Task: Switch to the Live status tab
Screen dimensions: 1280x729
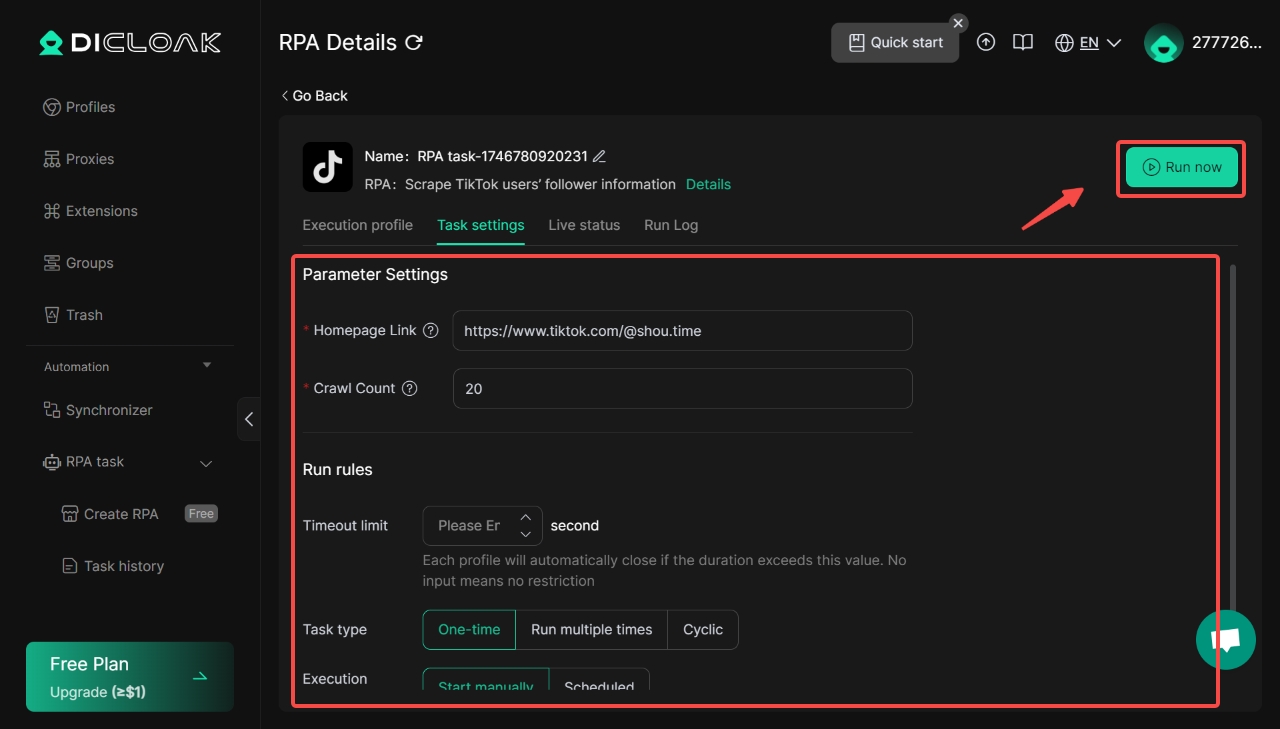Action: (x=584, y=225)
